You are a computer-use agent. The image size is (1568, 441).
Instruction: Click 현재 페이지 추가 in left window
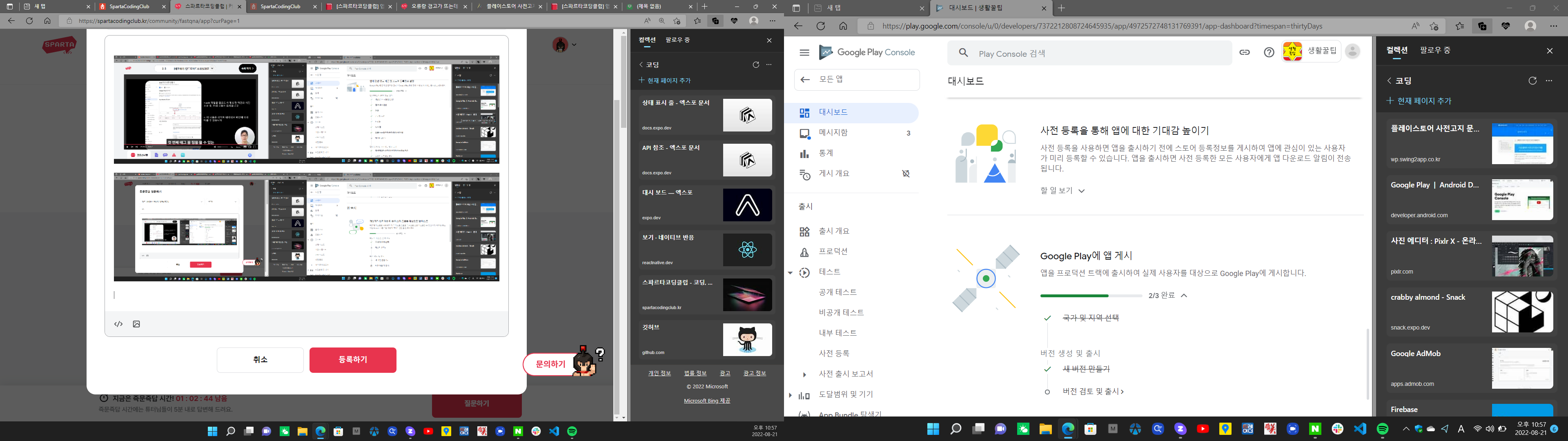(x=665, y=80)
